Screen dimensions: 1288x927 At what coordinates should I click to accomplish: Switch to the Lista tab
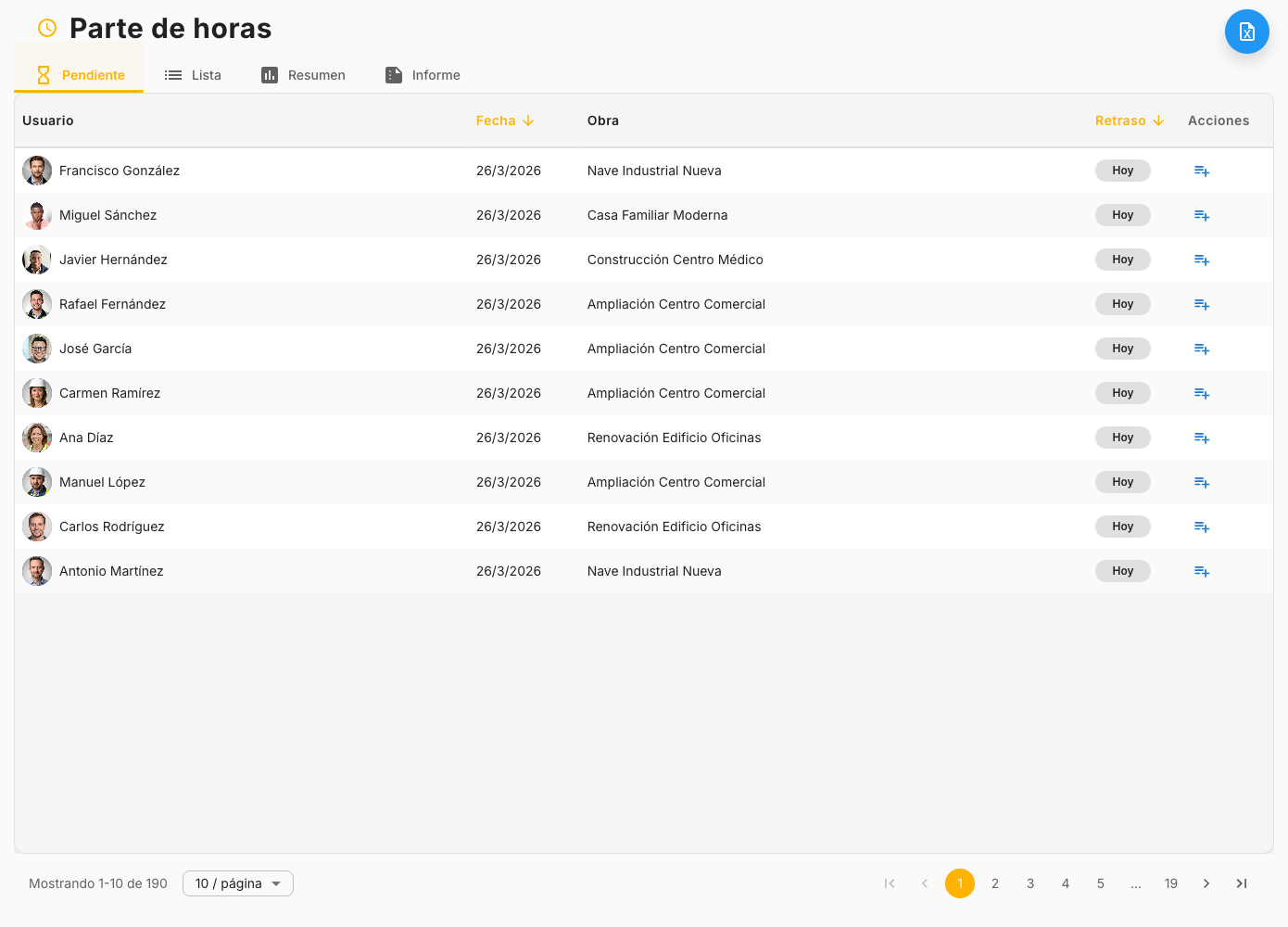pyautogui.click(x=193, y=75)
